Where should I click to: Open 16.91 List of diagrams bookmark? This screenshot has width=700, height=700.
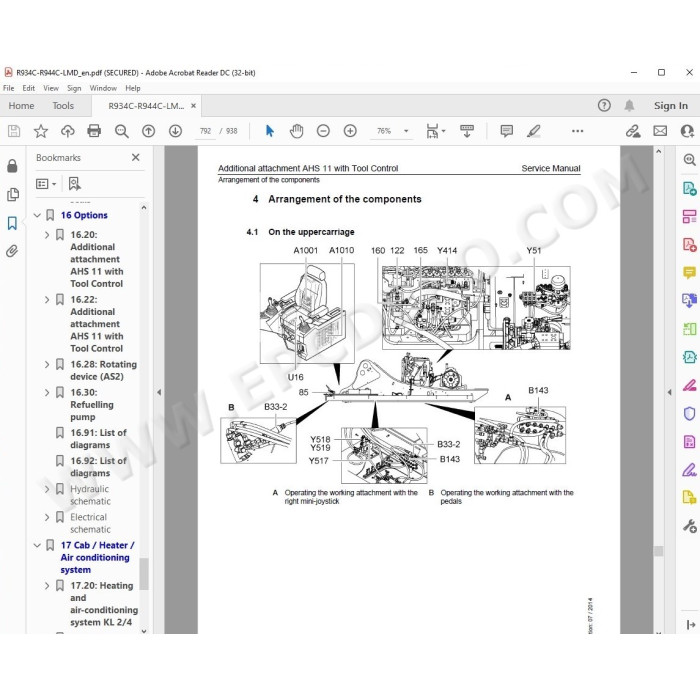coord(98,439)
